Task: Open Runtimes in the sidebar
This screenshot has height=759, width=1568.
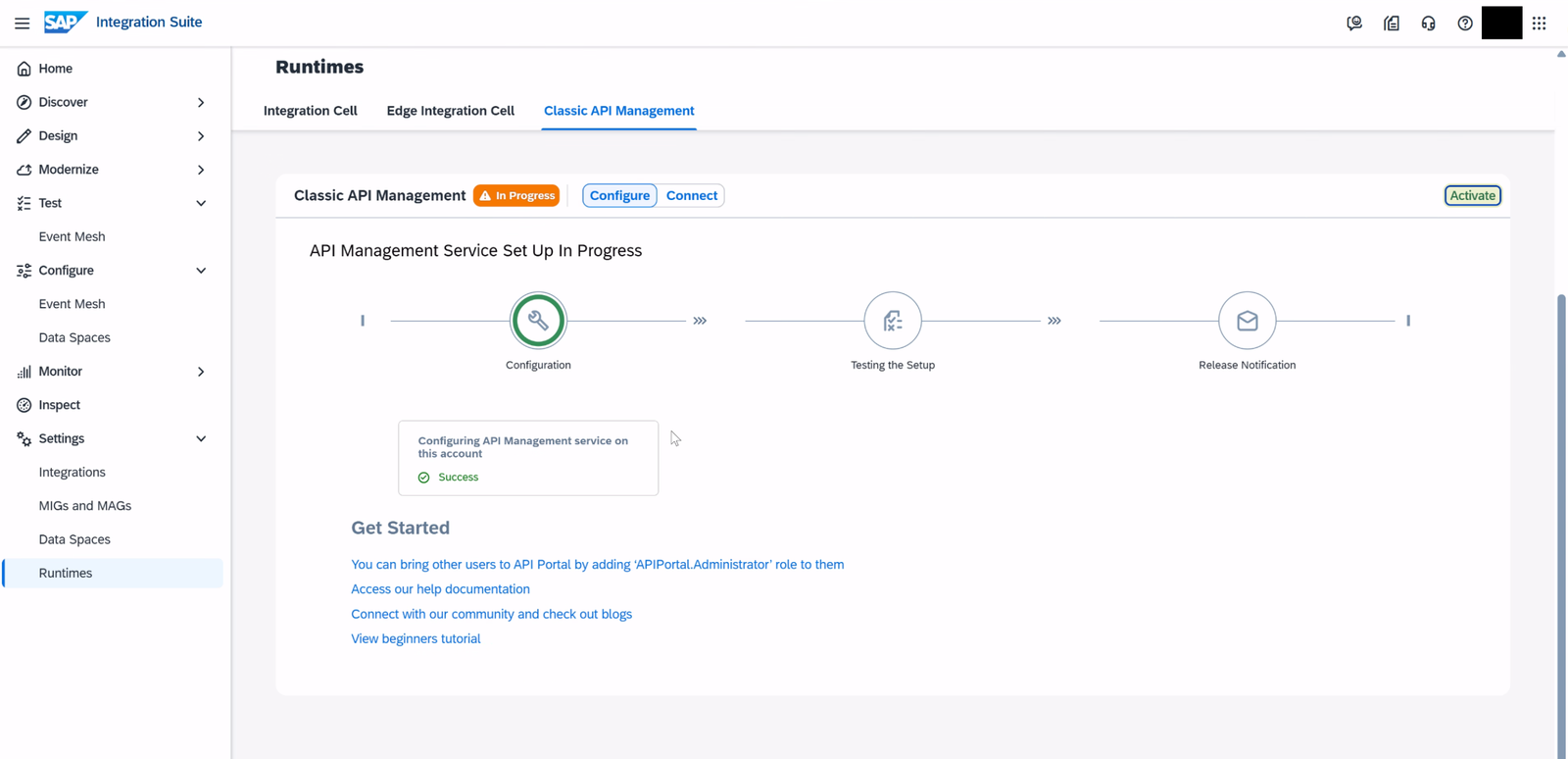Action: (x=113, y=573)
